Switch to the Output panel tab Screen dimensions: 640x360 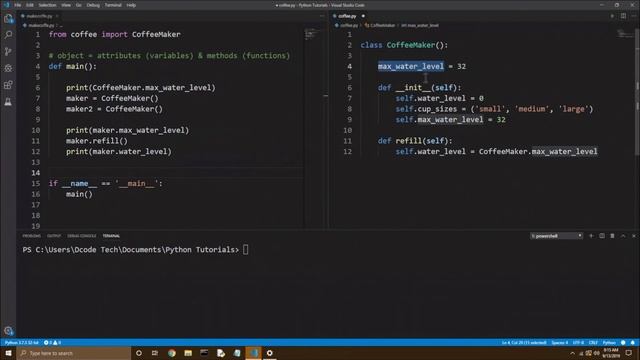tap(53, 236)
